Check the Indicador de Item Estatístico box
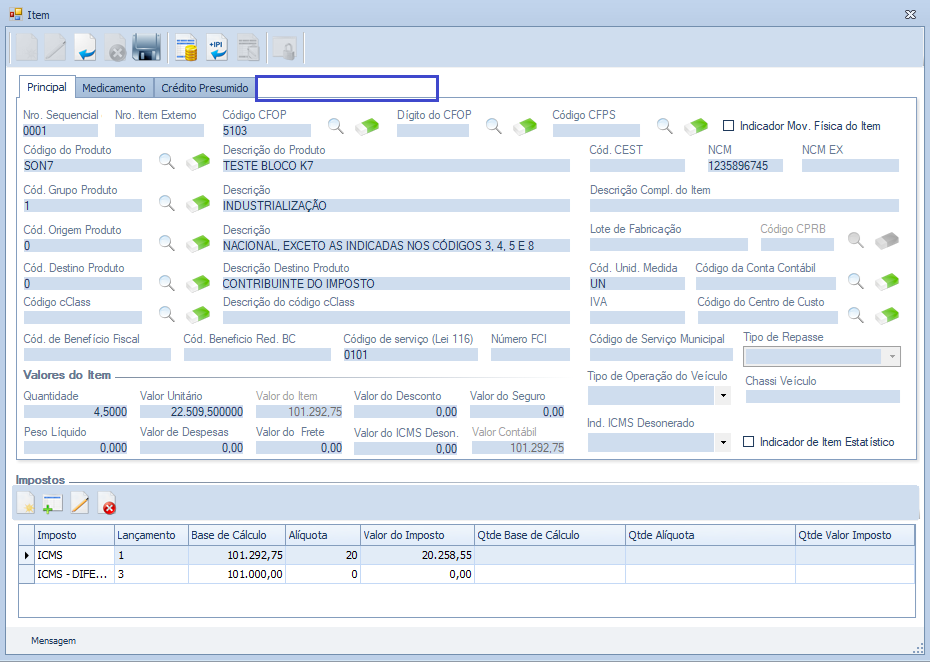The image size is (930, 662). pyautogui.click(x=749, y=442)
